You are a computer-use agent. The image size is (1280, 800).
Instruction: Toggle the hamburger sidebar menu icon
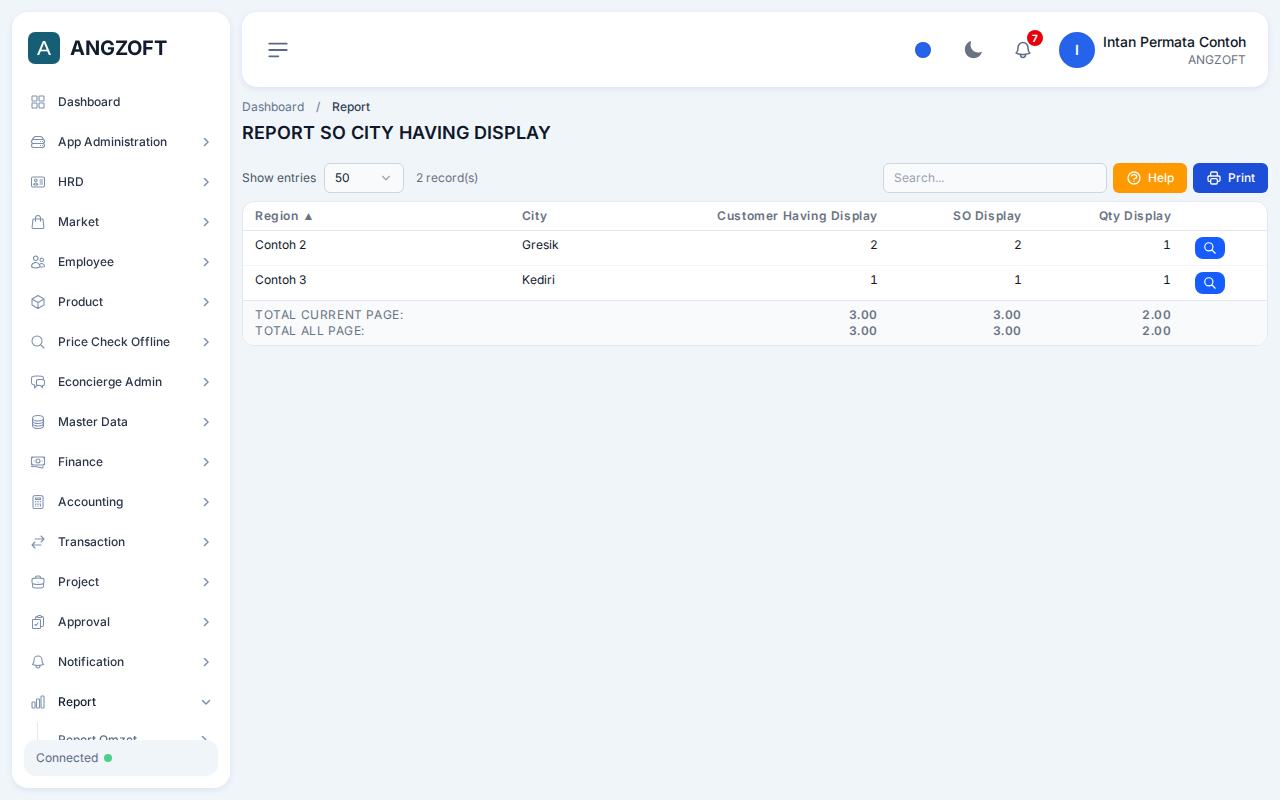278,50
